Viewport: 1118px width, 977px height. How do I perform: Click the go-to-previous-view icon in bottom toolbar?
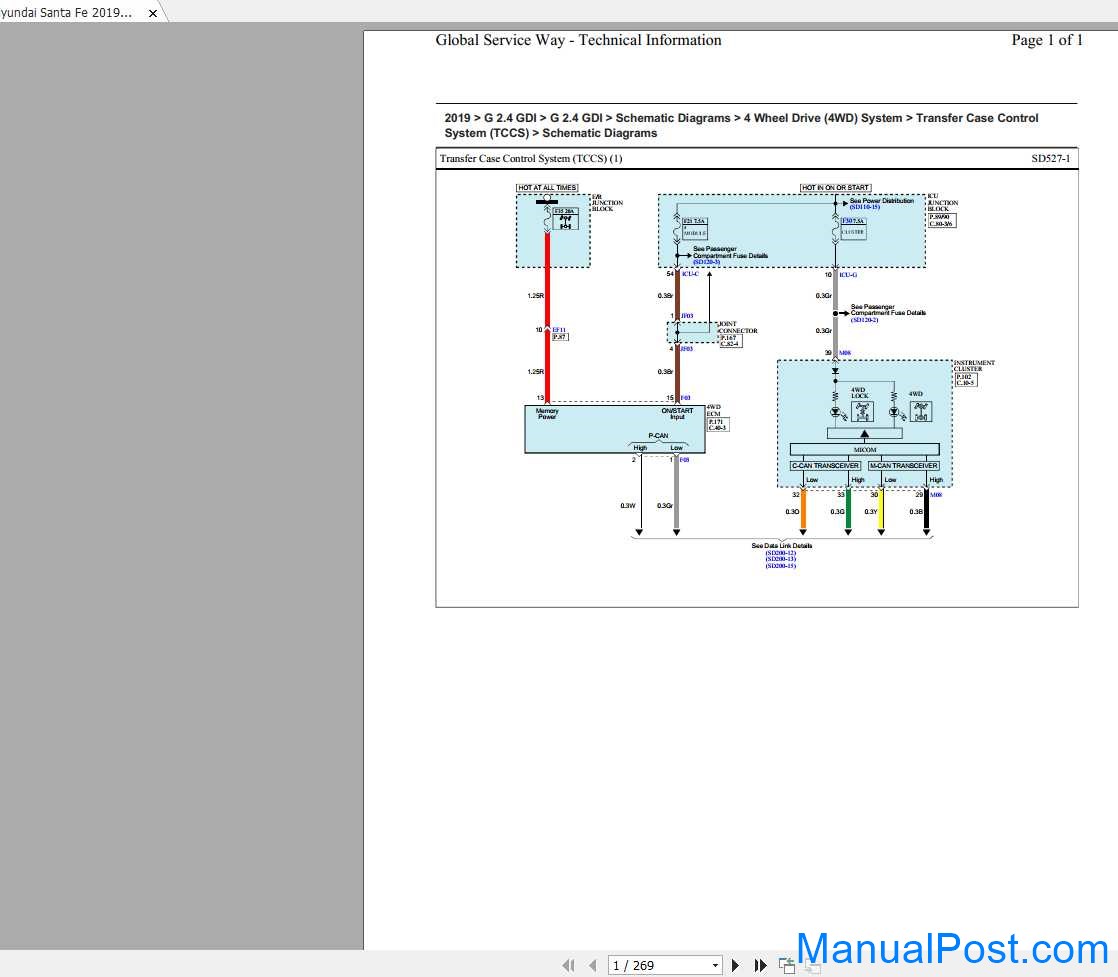pos(786,966)
